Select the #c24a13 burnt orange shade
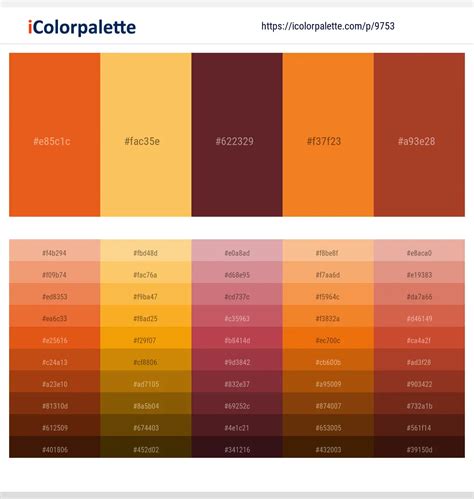Screen dimensions: 474x499 [x=55, y=359]
